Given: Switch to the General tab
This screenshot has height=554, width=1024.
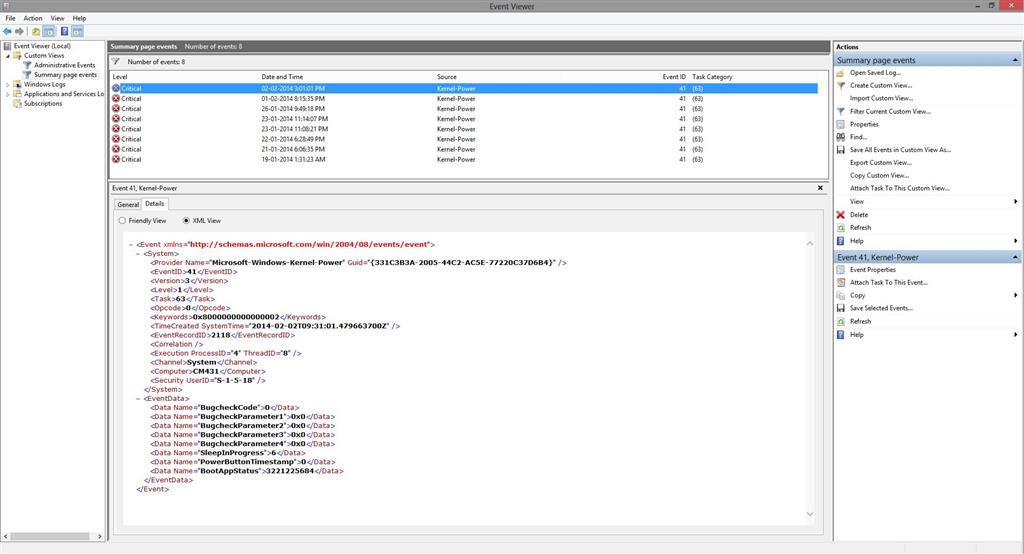Looking at the screenshot, I should tap(128, 204).
